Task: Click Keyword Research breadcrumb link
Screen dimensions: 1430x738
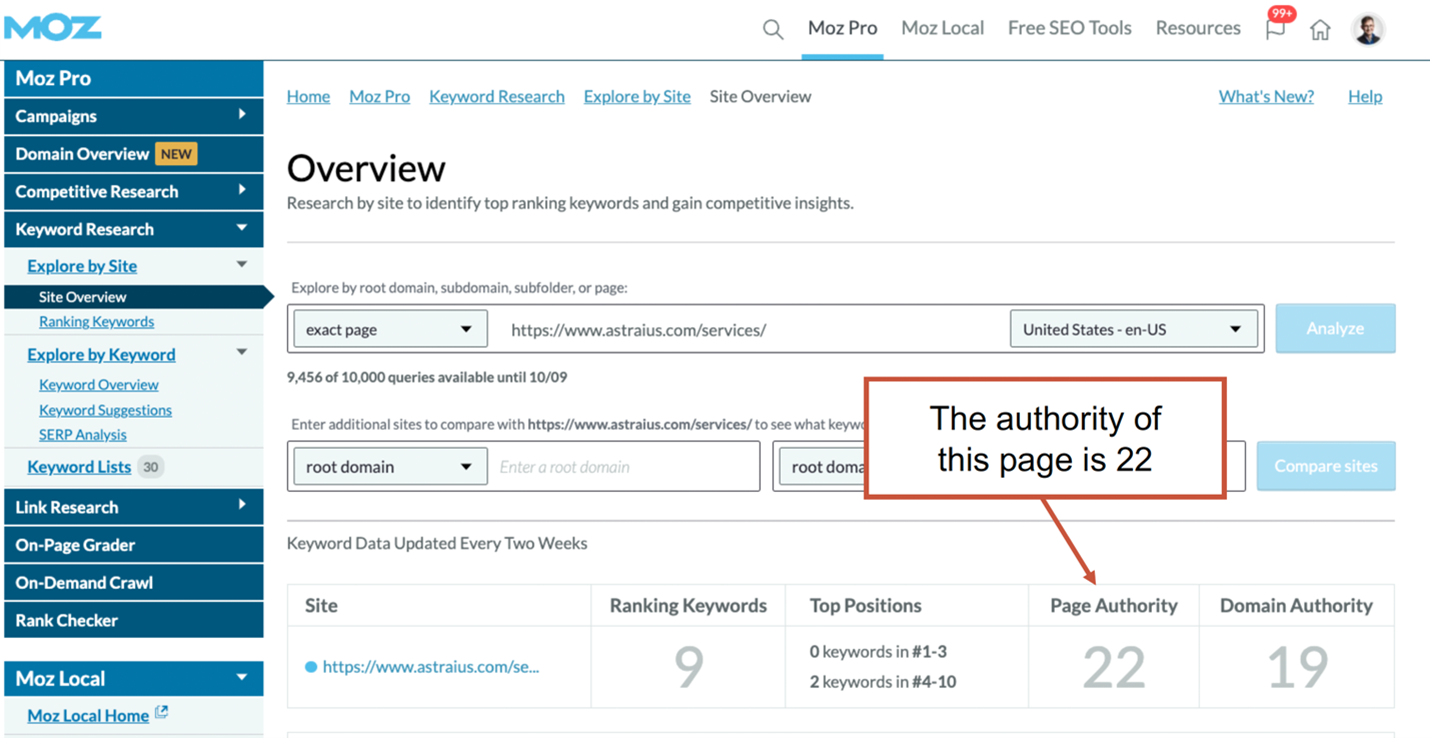Action: click(497, 97)
